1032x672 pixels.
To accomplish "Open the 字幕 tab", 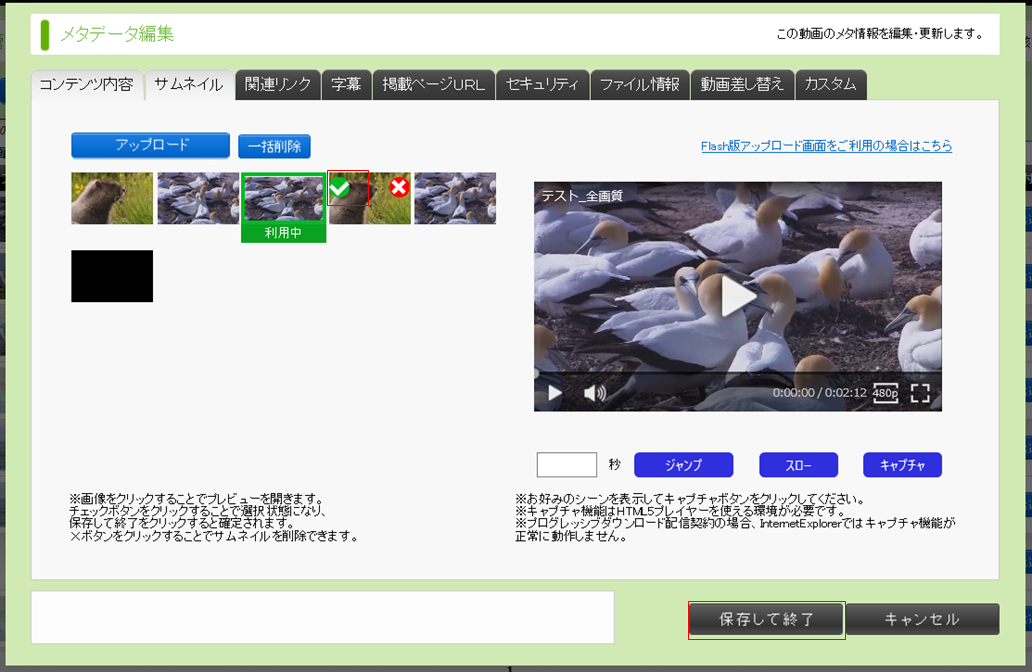I will tap(346, 85).
